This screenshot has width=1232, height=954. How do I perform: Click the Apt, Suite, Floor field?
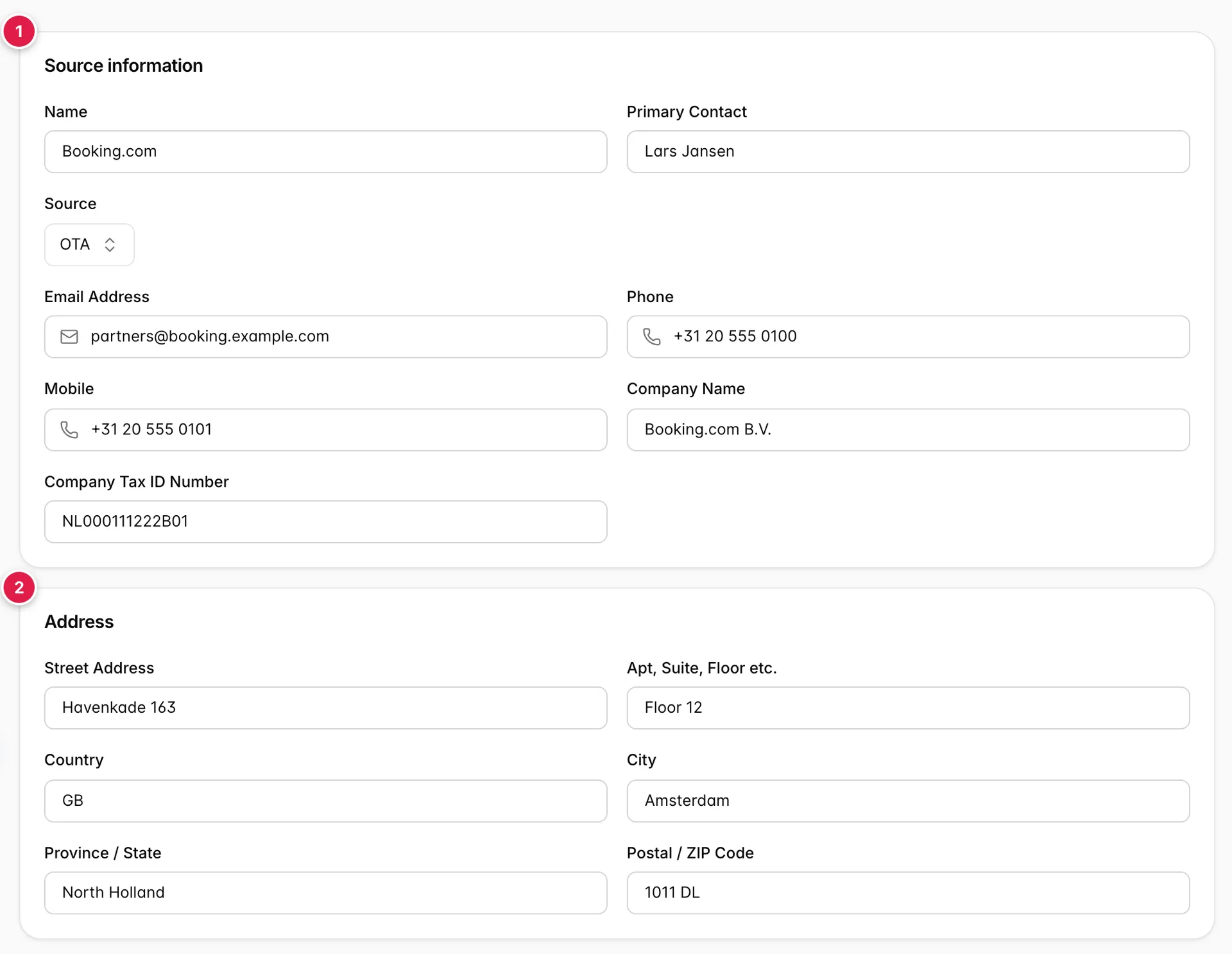pos(908,708)
